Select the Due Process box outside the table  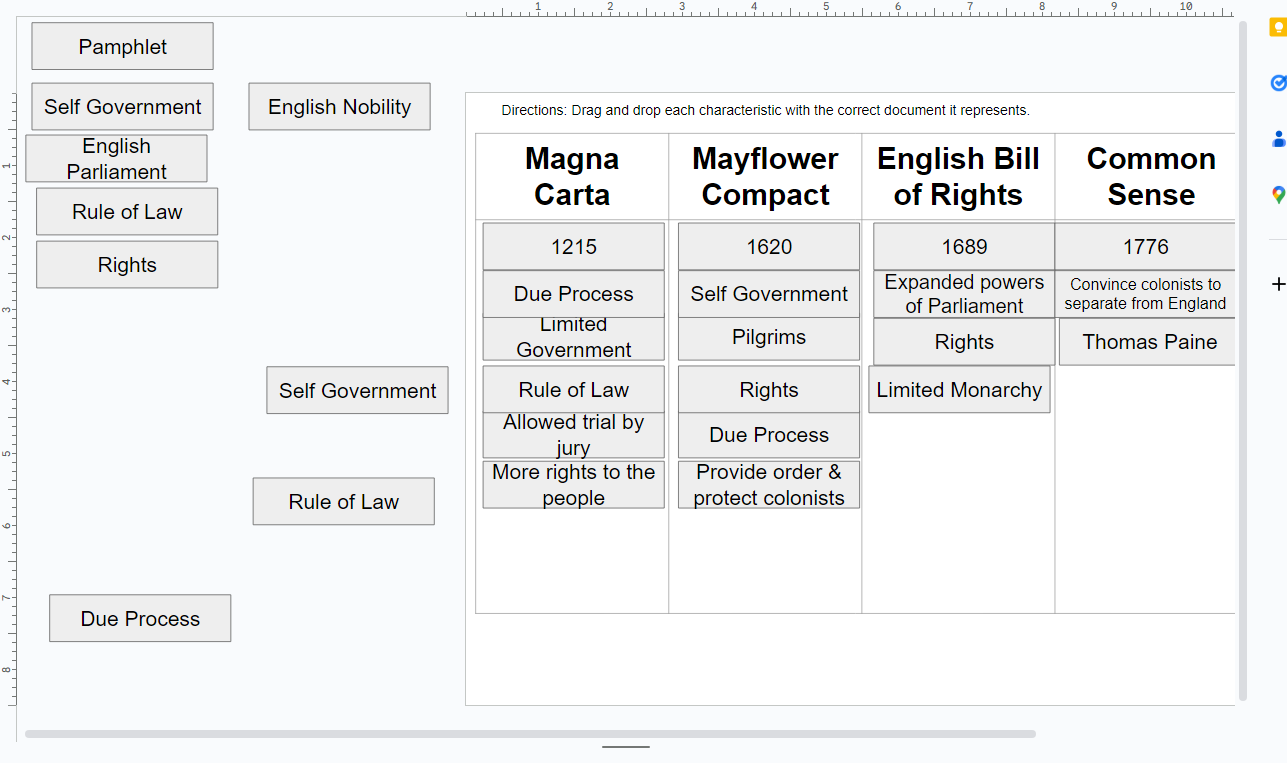[x=140, y=619]
